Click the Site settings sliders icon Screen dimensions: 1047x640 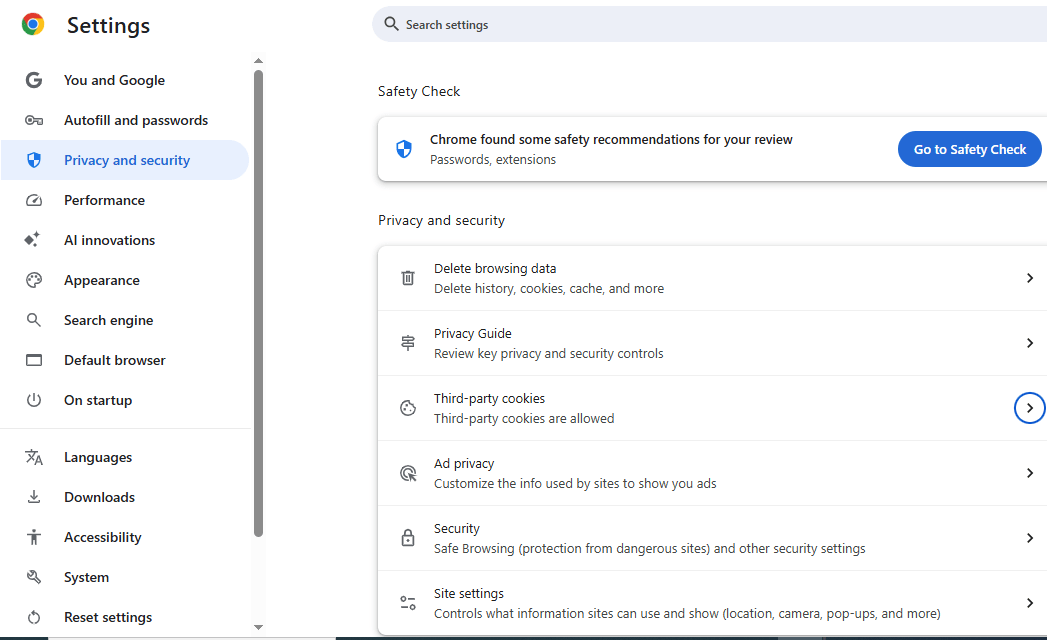point(407,602)
